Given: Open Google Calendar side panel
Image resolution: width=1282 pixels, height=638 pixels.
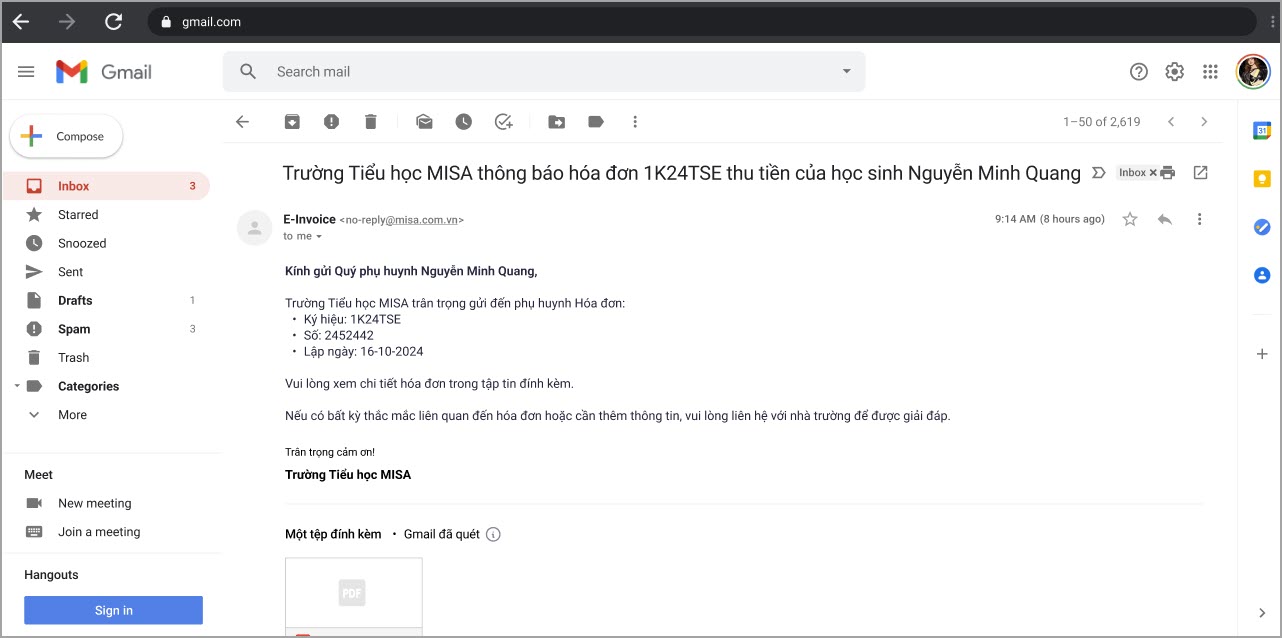Looking at the screenshot, I should (1262, 131).
